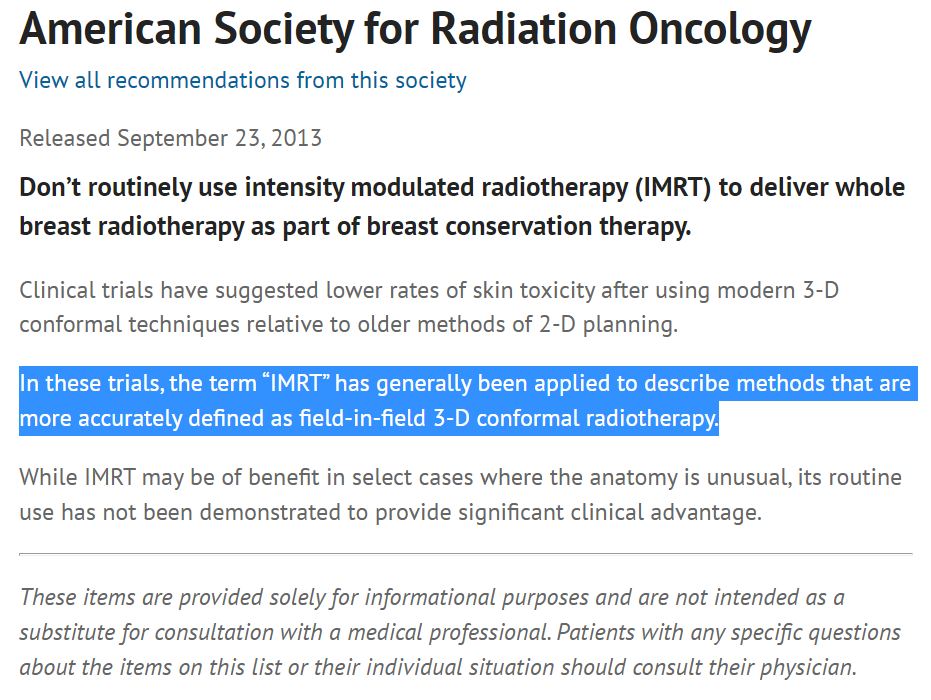Click the italic disclaimer starting 'These items are provided'
Viewport: 931px width, 700px height.
pos(460,632)
